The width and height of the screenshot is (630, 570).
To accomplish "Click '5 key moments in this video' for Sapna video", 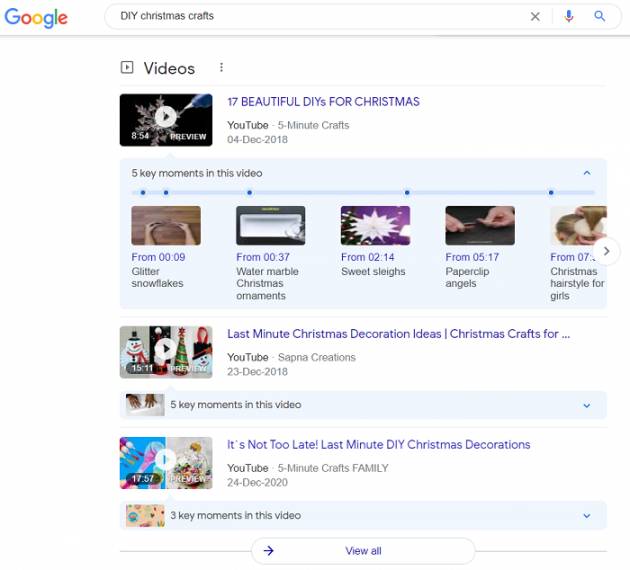I will tap(236, 405).
